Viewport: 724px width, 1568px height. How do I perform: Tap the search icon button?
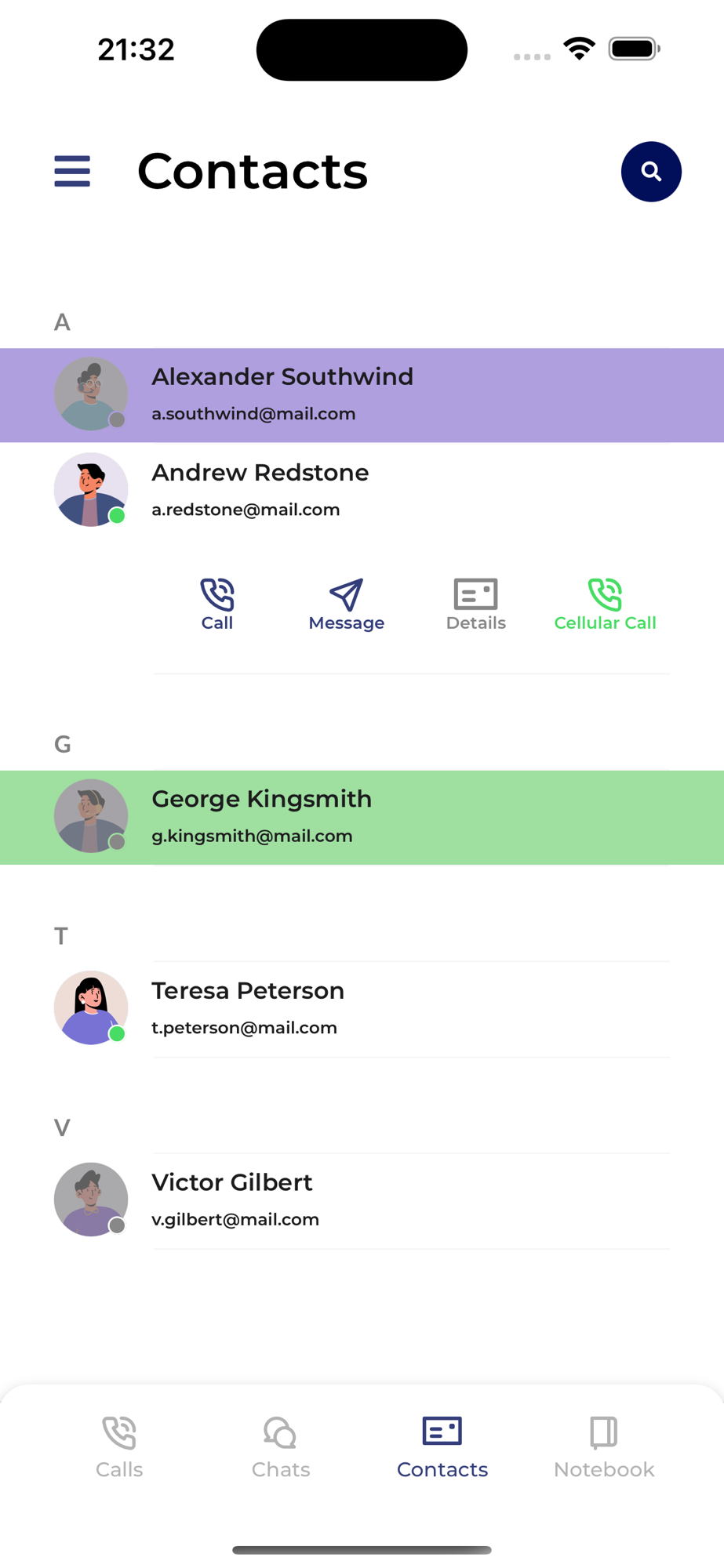click(651, 172)
